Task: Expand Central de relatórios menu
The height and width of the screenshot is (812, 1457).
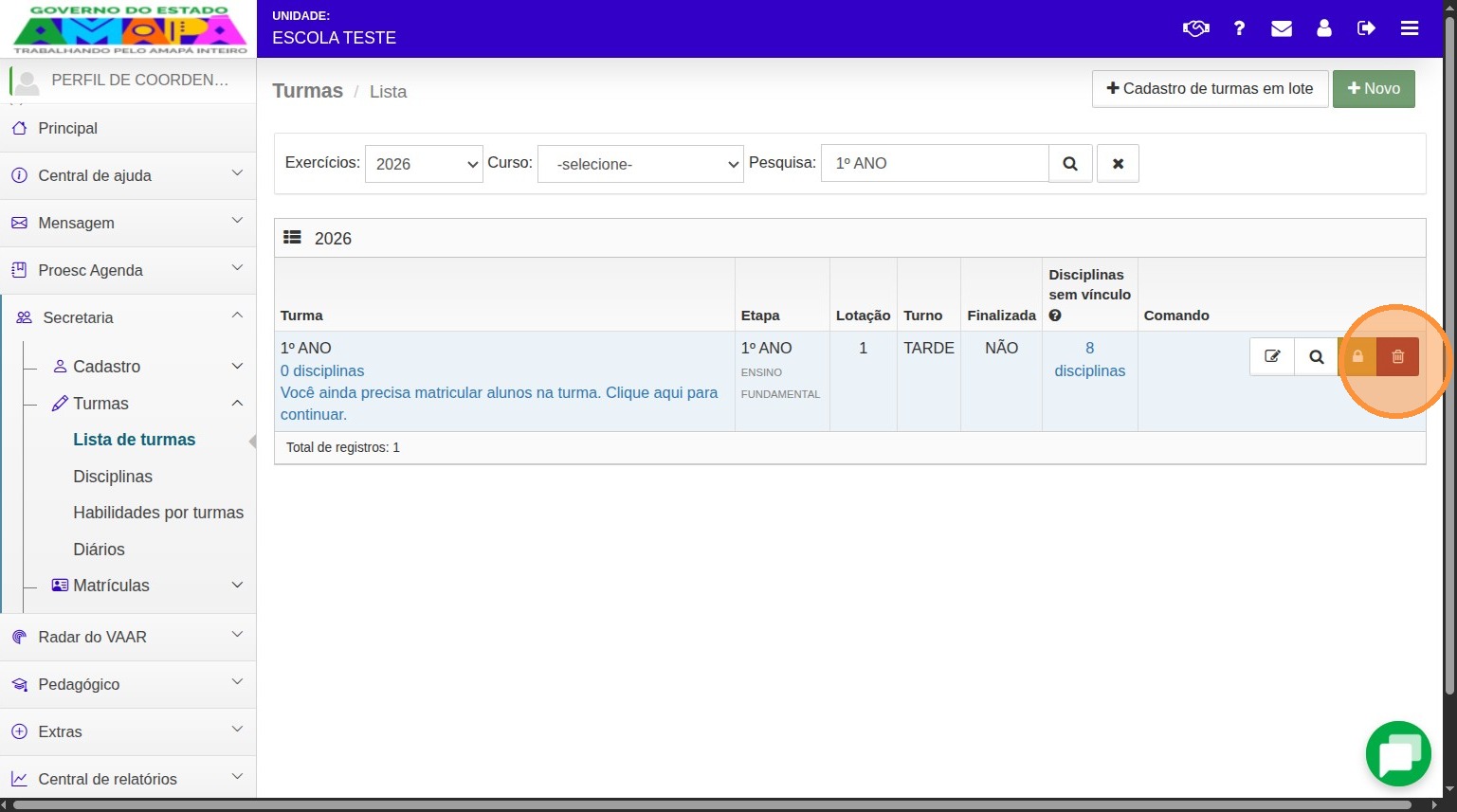Action: tap(128, 779)
